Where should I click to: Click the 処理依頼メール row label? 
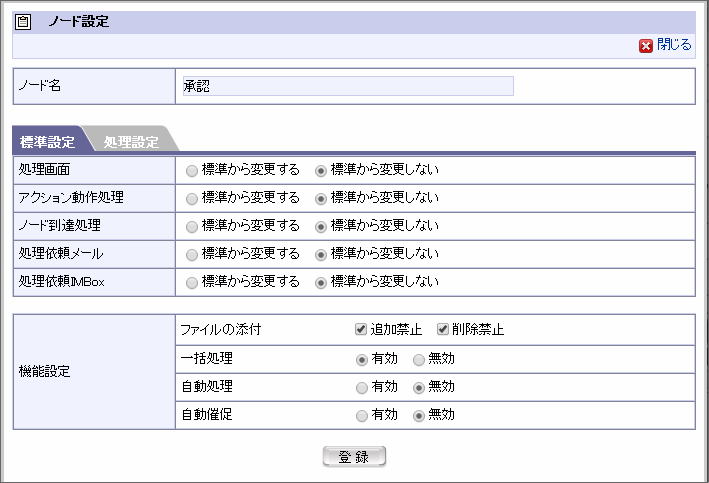tap(61, 254)
